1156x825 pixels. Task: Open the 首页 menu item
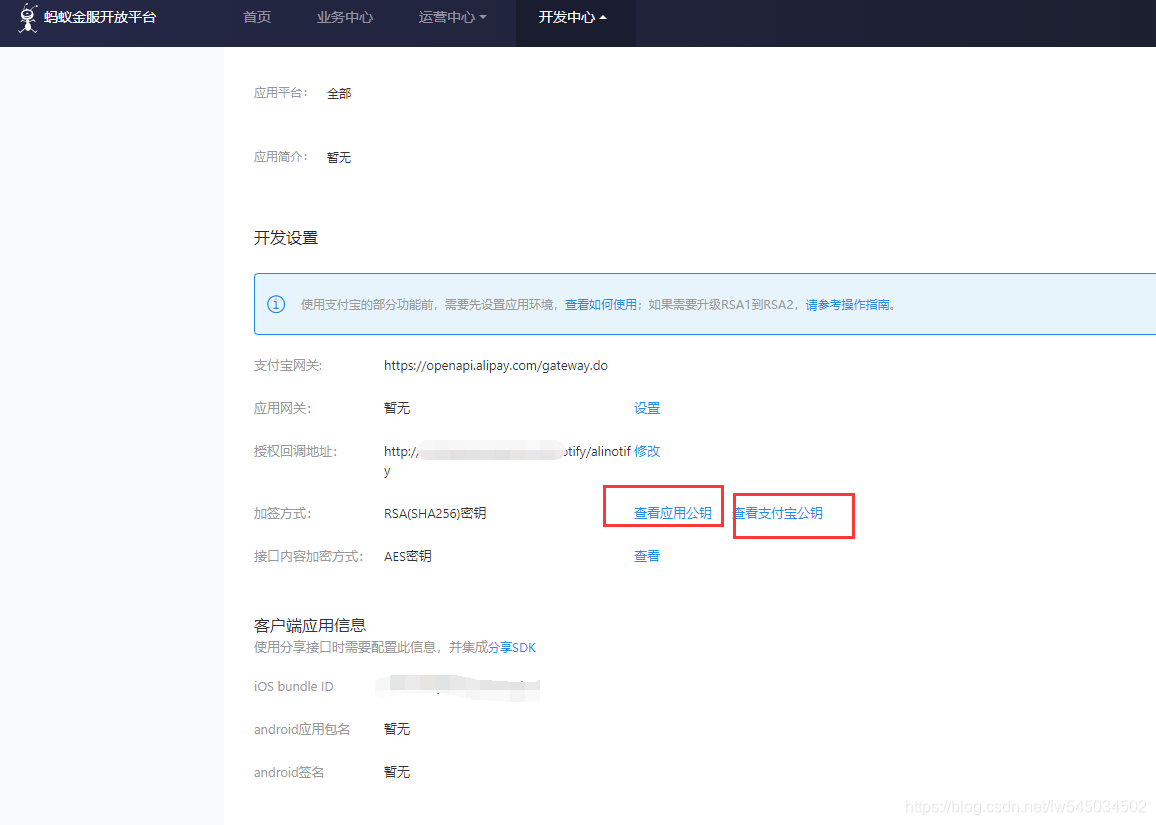tap(257, 17)
